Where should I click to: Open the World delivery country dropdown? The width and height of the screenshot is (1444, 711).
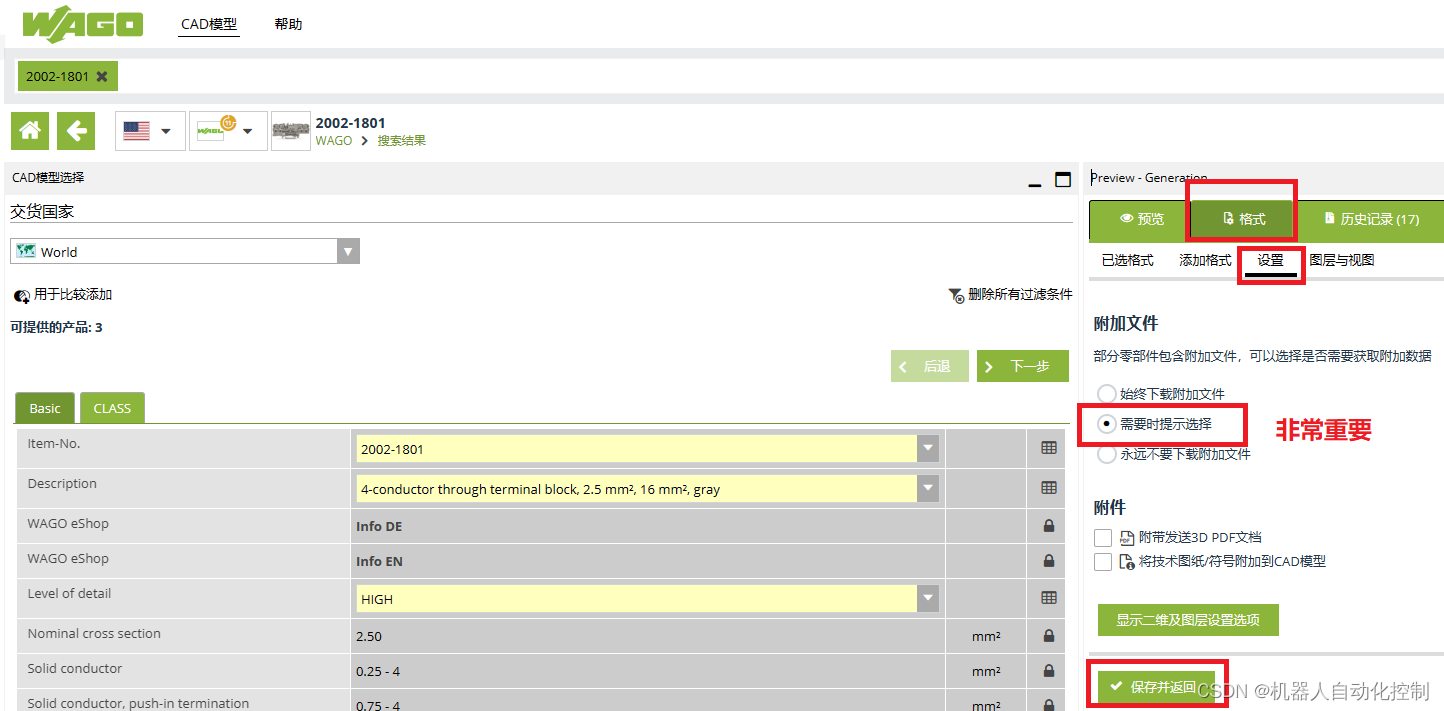(x=185, y=251)
